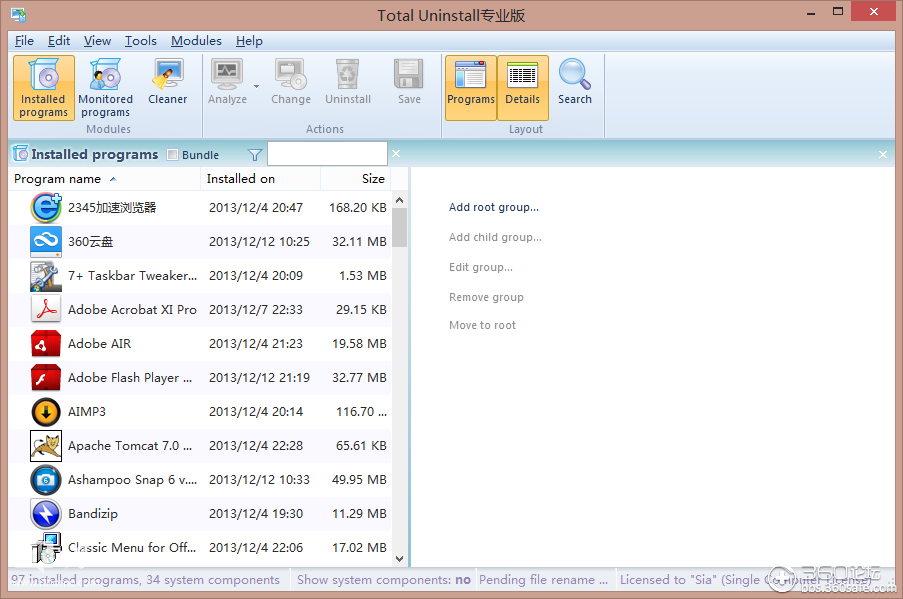Screen dimensions: 903x599
Task: Click Edit group link
Action: click(481, 267)
